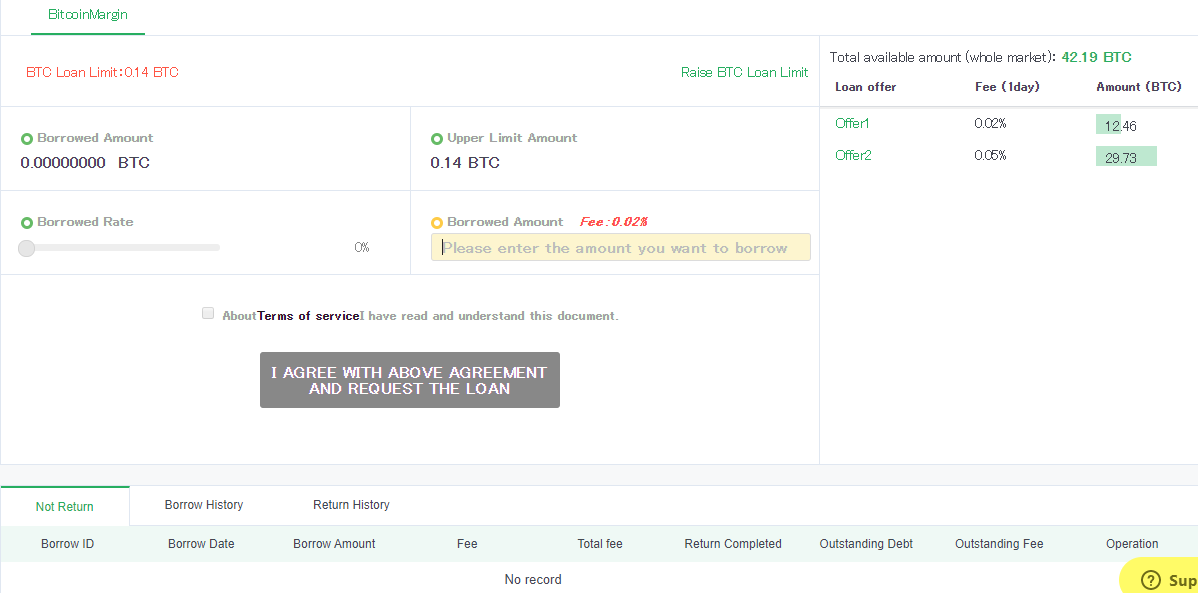Image resolution: width=1198 pixels, height=593 pixels.
Task: Click the Fee (1day) column header
Action: click(1007, 87)
